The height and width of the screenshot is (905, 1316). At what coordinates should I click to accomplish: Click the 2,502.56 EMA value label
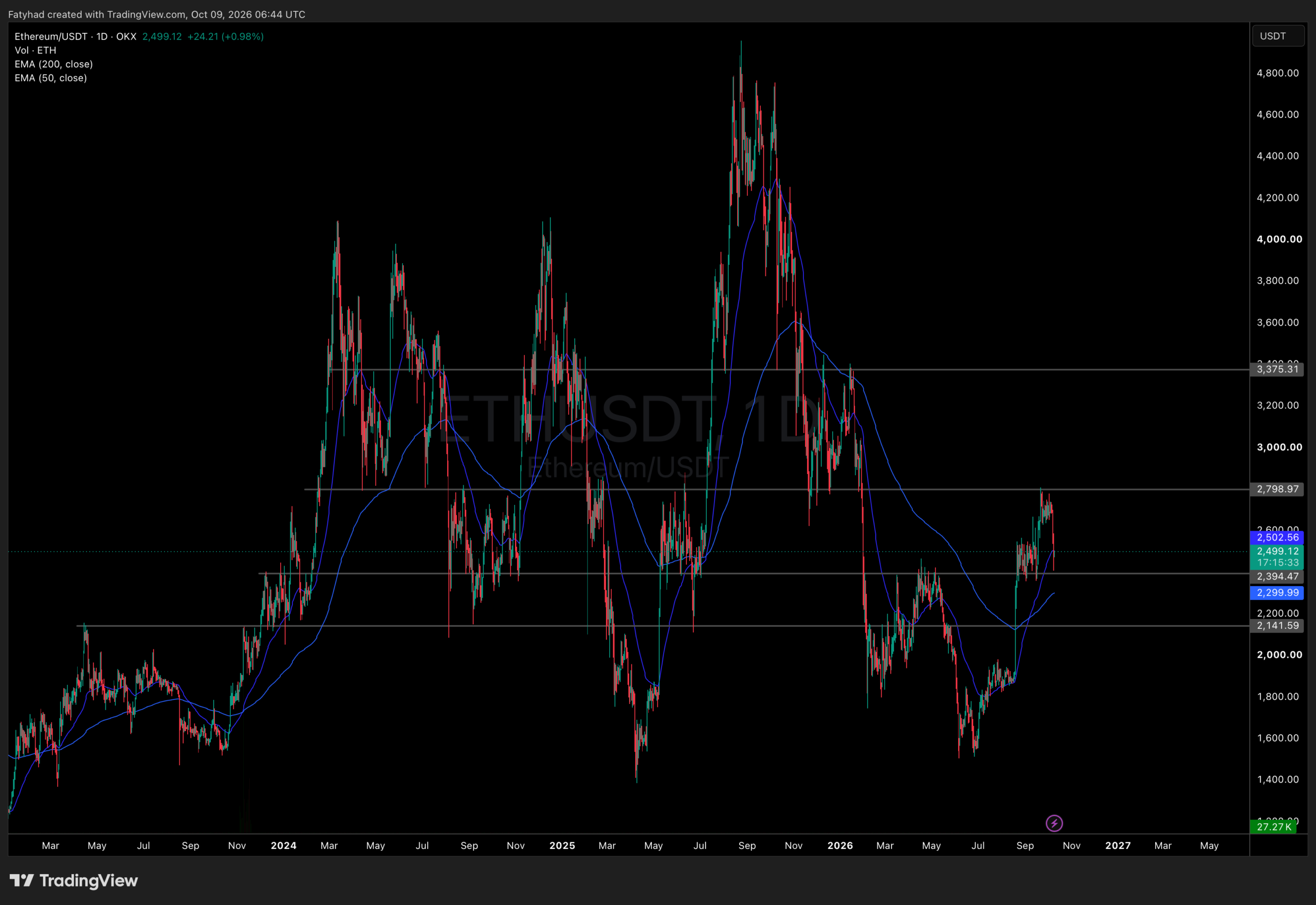[x=1277, y=537]
